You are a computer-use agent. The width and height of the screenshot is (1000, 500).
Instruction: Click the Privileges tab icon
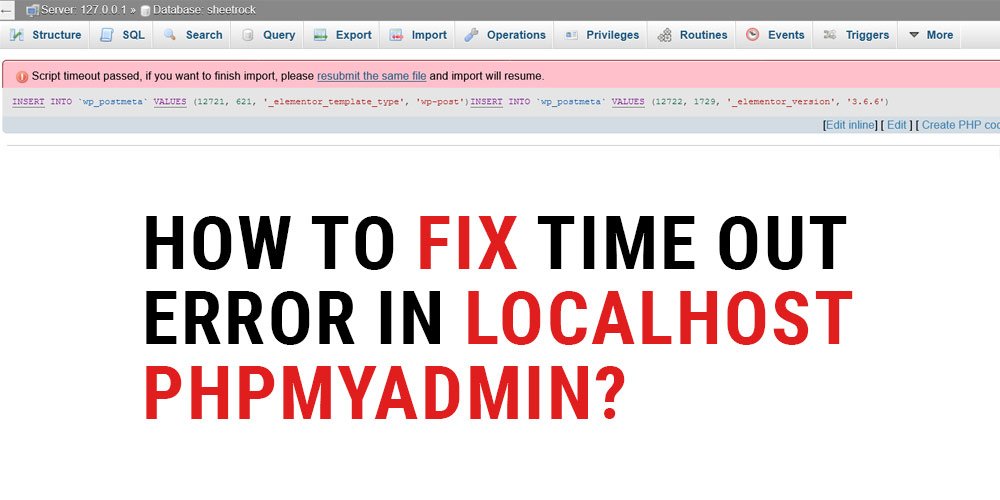point(571,35)
